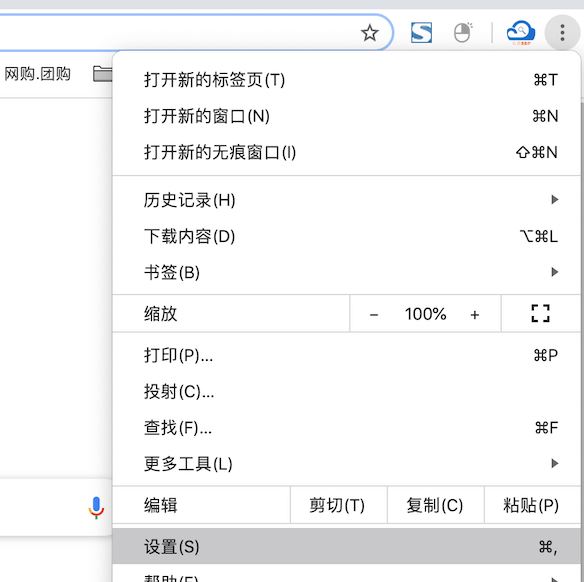Image resolution: width=584 pixels, height=582 pixels.
Task: Open the blue cloud search extension
Action: (x=521, y=33)
